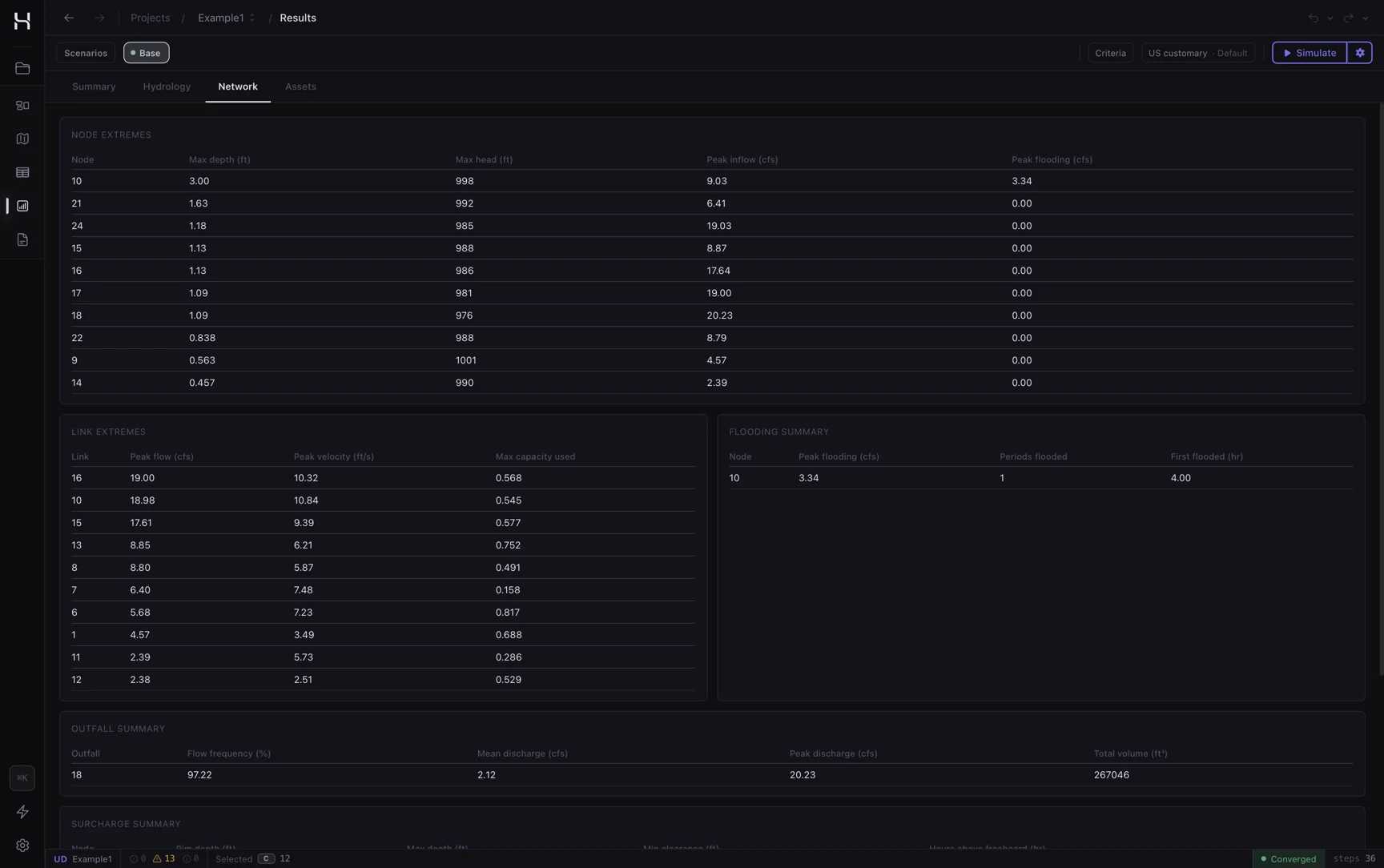The height and width of the screenshot is (868, 1384).
Task: Click the redo arrow icon
Action: click(x=1349, y=18)
